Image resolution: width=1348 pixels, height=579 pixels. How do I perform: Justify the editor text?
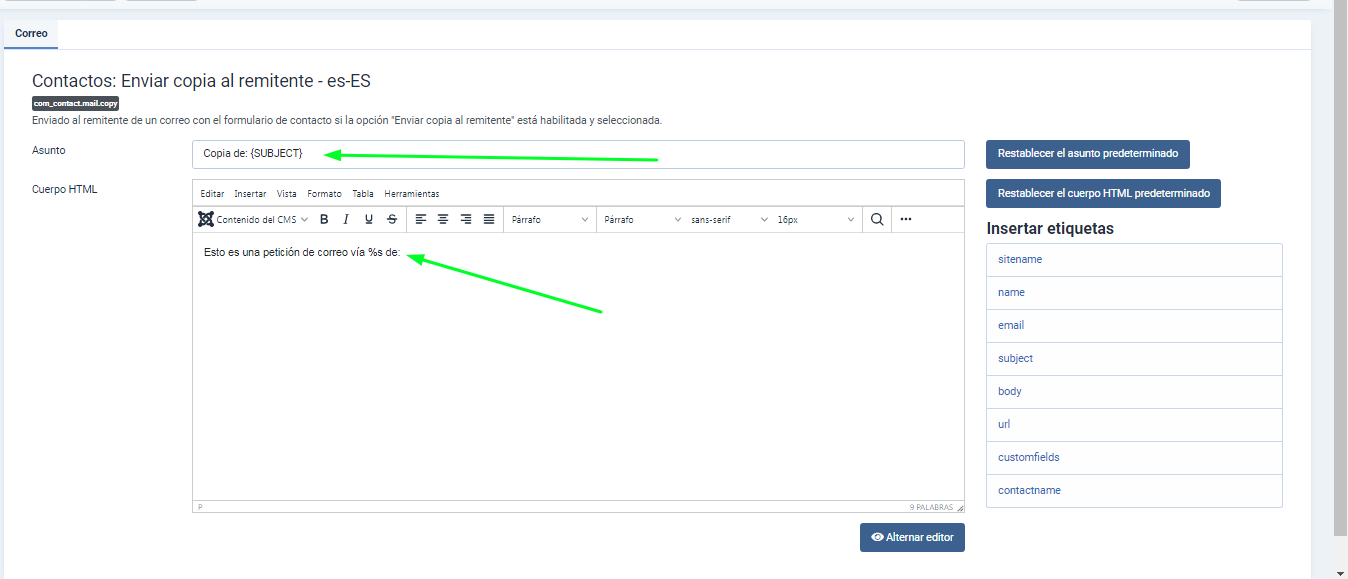(489, 219)
